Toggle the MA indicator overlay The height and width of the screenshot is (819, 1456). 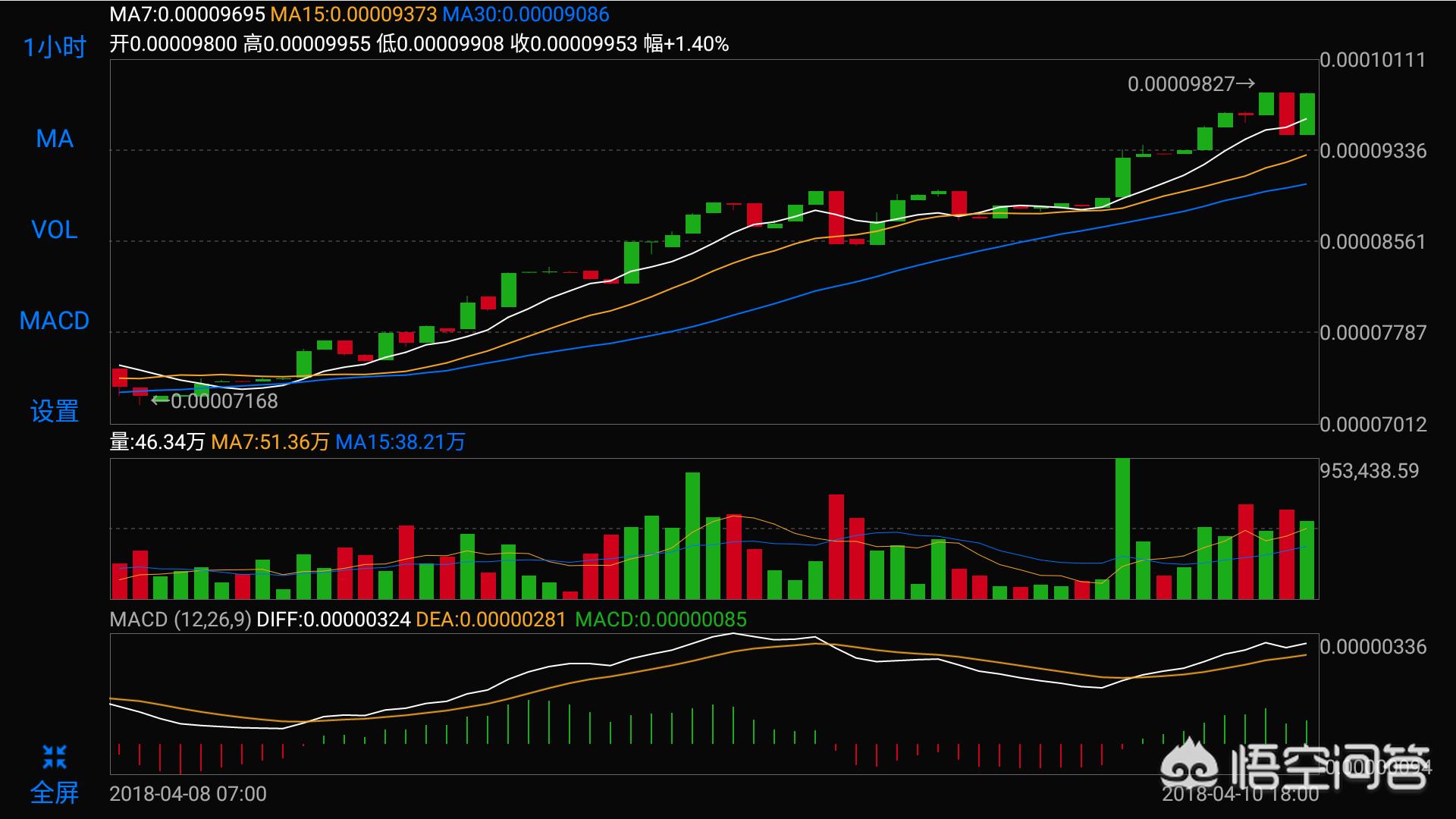(x=55, y=139)
